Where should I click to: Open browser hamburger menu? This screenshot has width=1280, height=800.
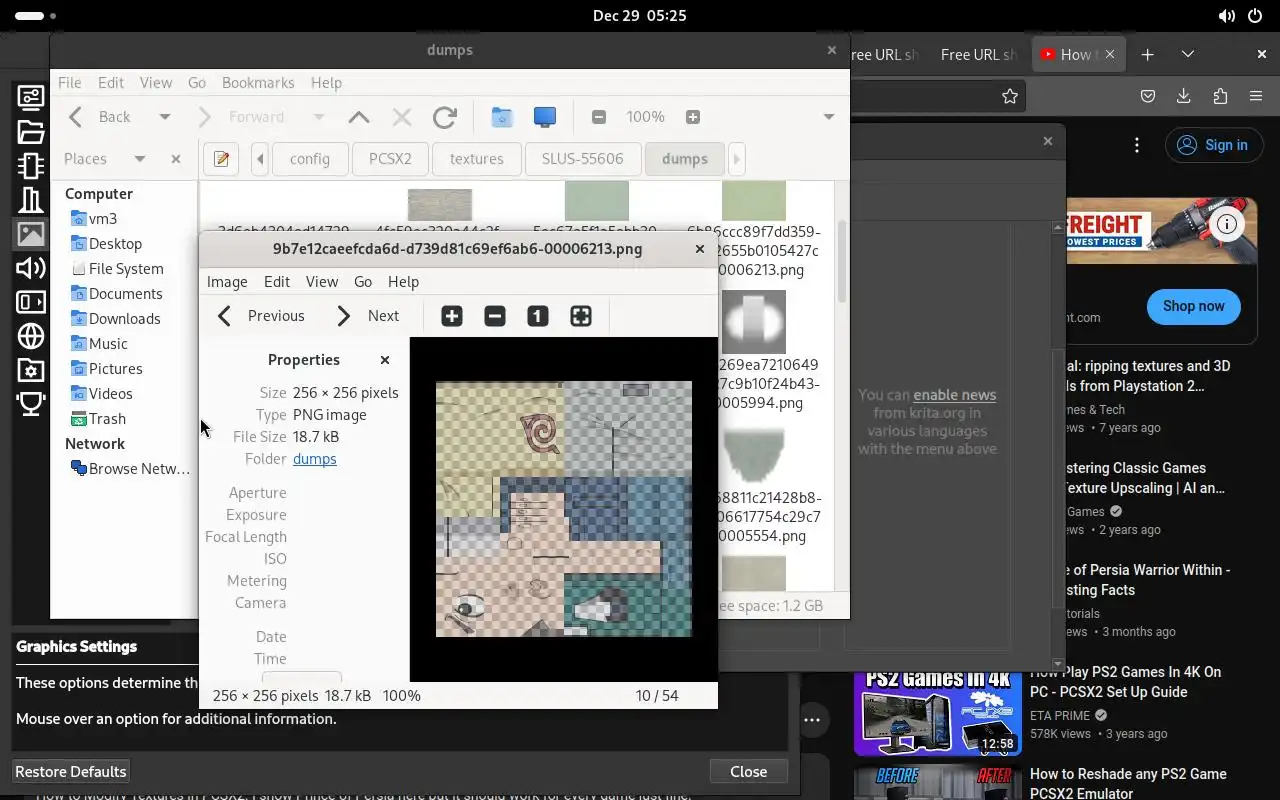tap(1256, 96)
